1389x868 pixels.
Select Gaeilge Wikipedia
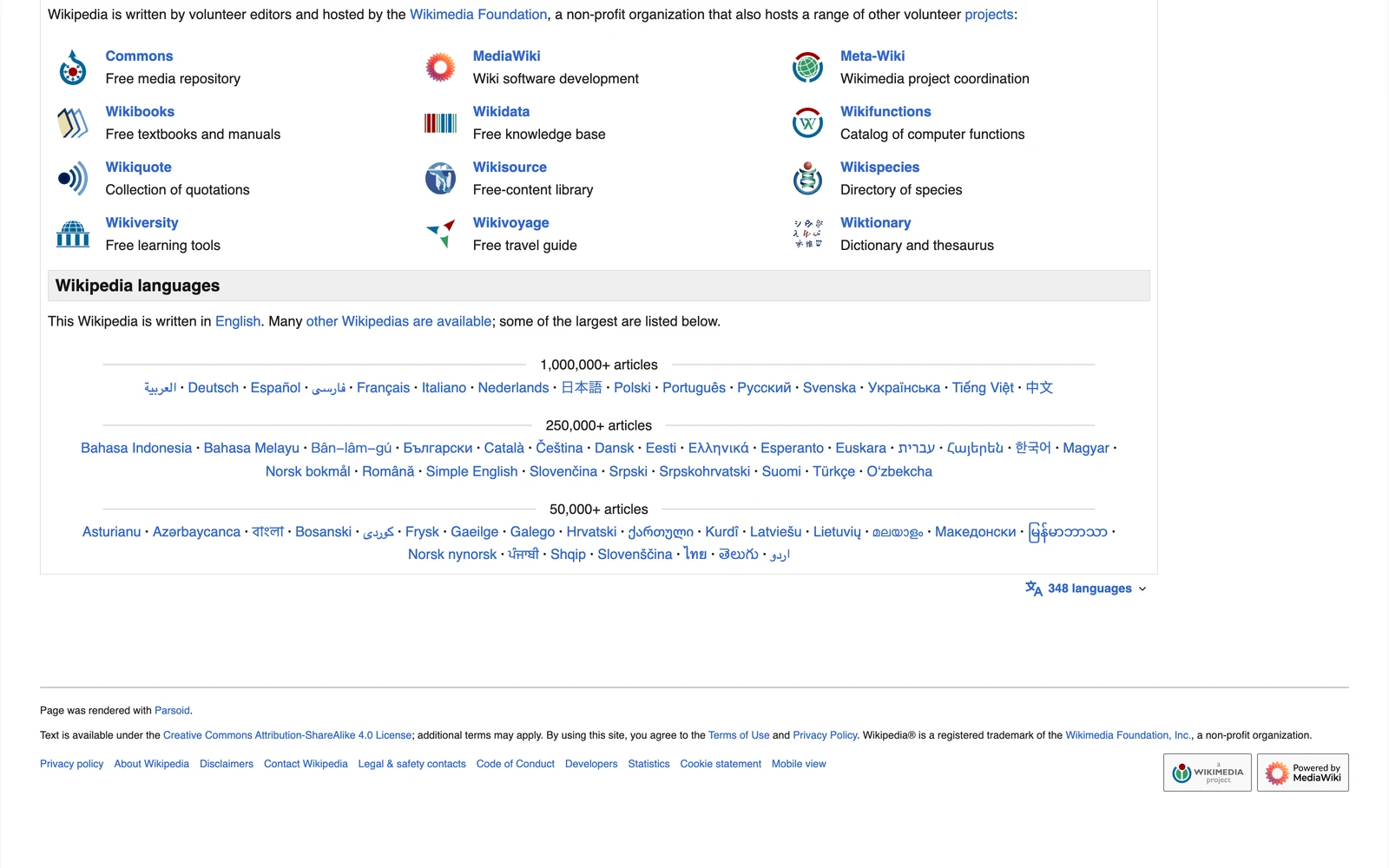[474, 531]
